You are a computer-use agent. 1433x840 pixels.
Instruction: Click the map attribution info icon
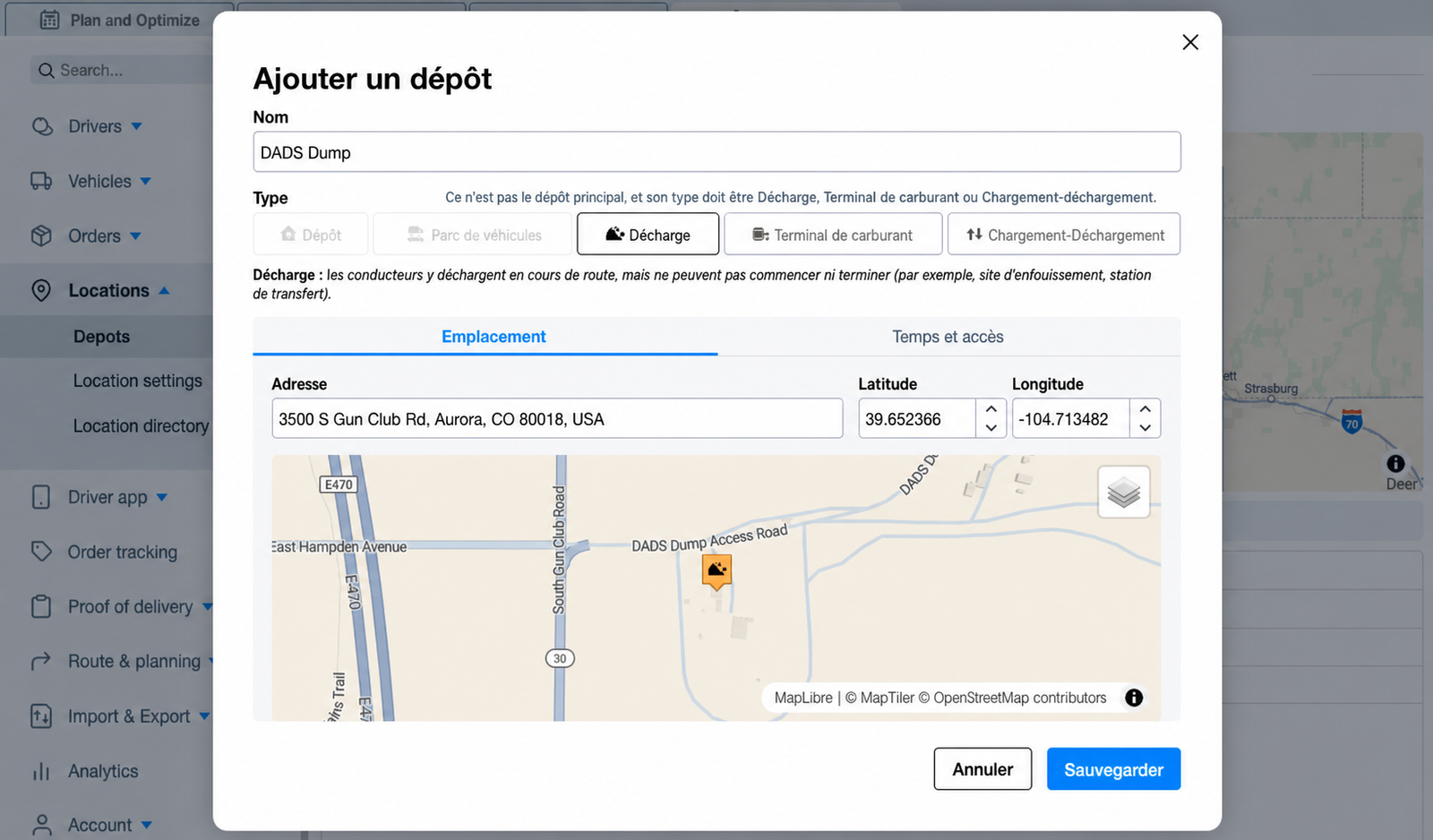pos(1134,698)
